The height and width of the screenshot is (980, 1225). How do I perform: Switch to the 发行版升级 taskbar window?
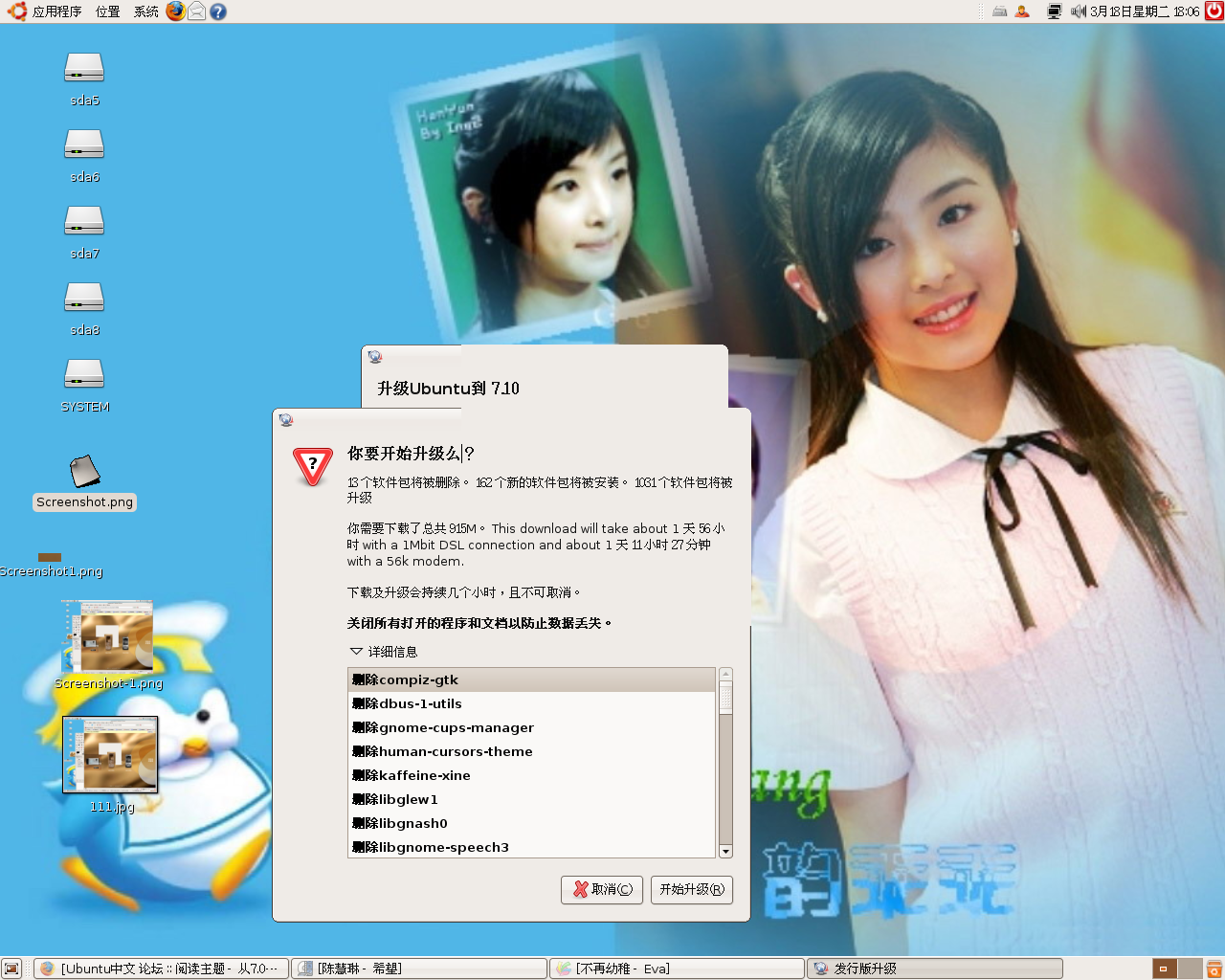coord(935,969)
